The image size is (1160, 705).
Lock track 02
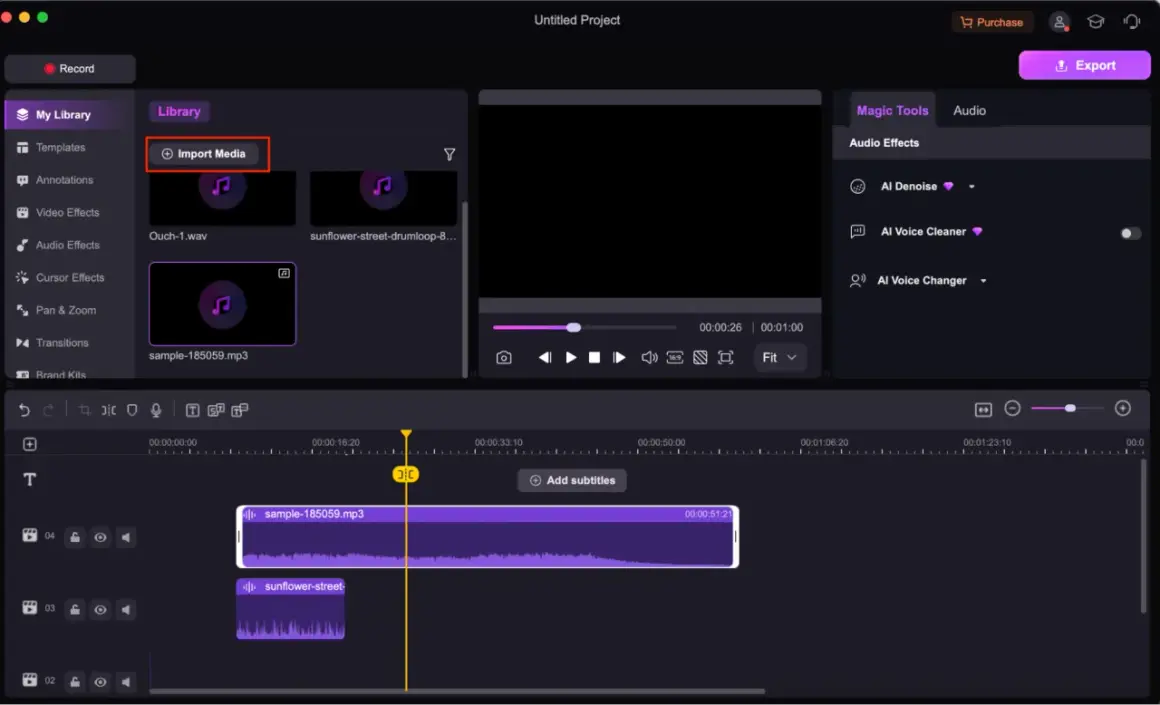pos(75,681)
